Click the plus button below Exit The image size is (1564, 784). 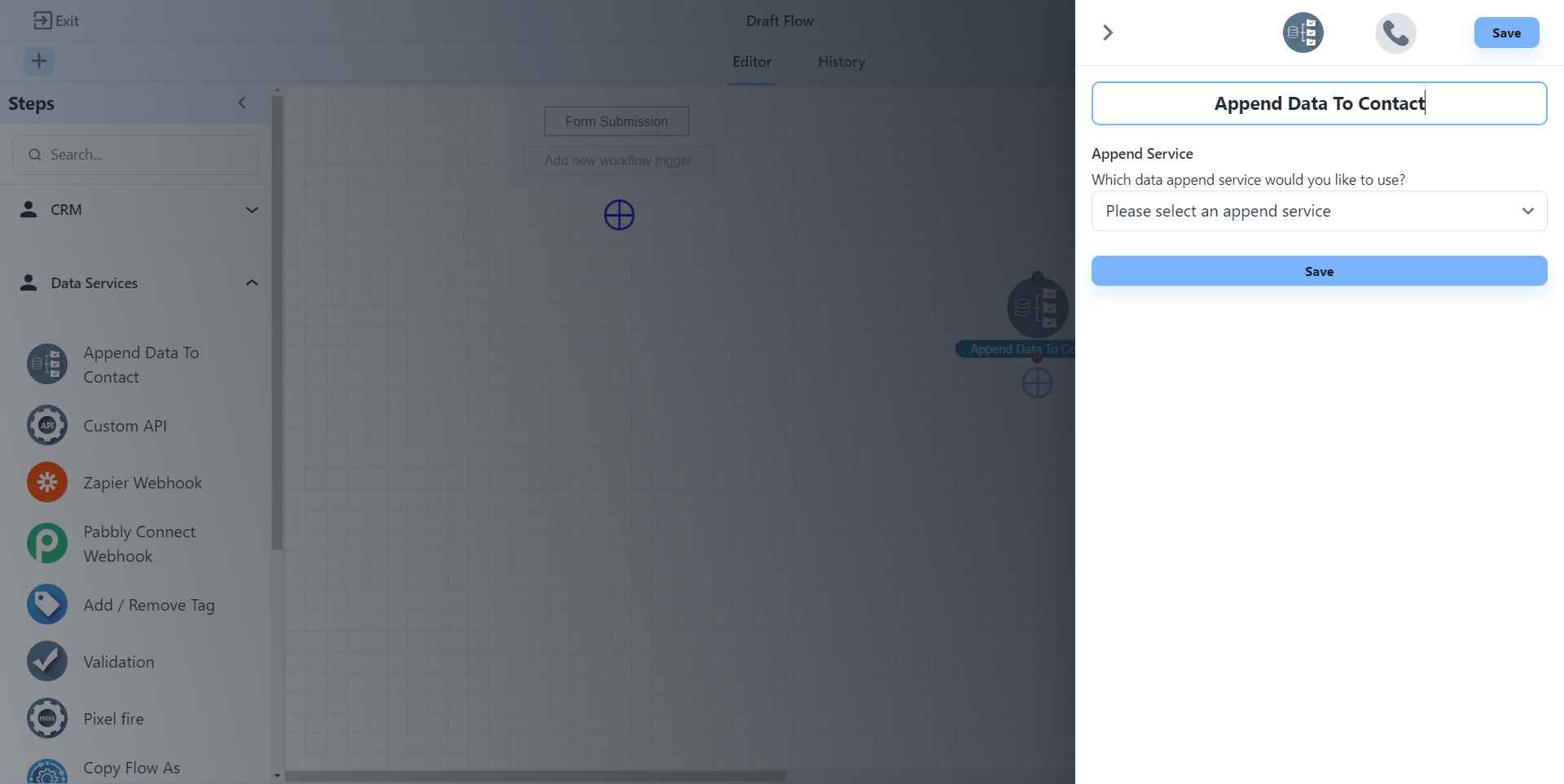[x=39, y=61]
